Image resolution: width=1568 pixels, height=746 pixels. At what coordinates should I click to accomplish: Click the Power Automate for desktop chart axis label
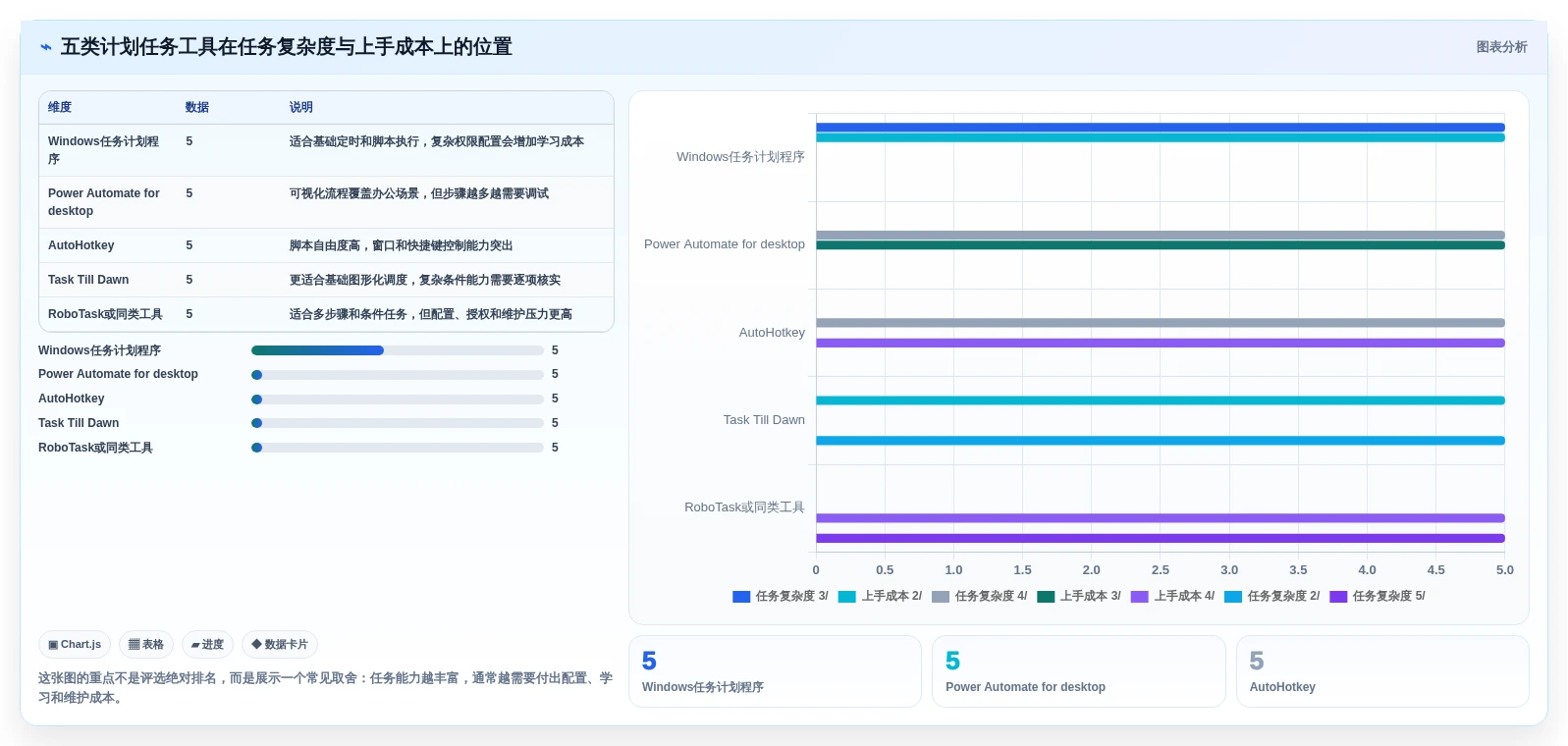(x=725, y=244)
